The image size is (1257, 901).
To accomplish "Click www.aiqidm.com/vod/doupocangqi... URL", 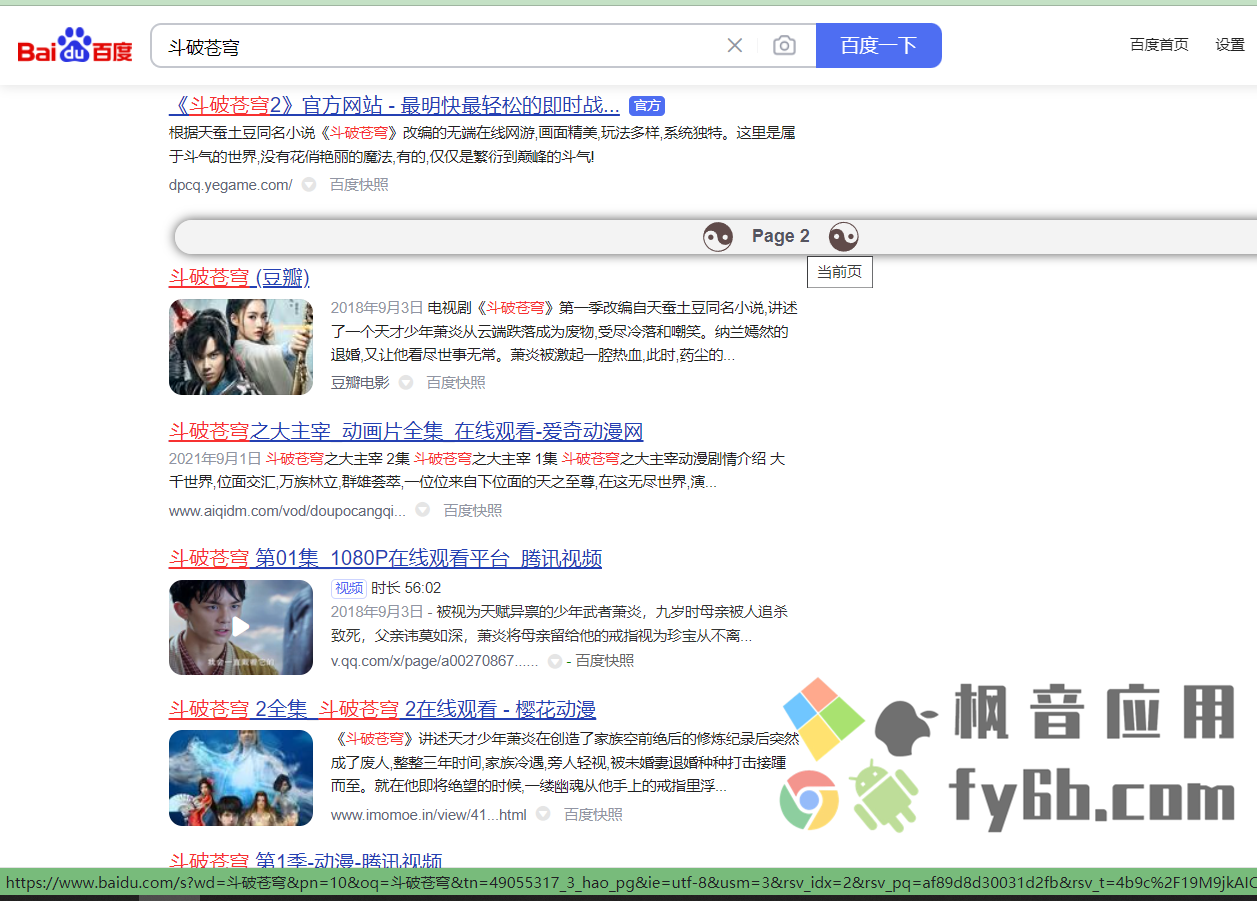I will tap(288, 511).
